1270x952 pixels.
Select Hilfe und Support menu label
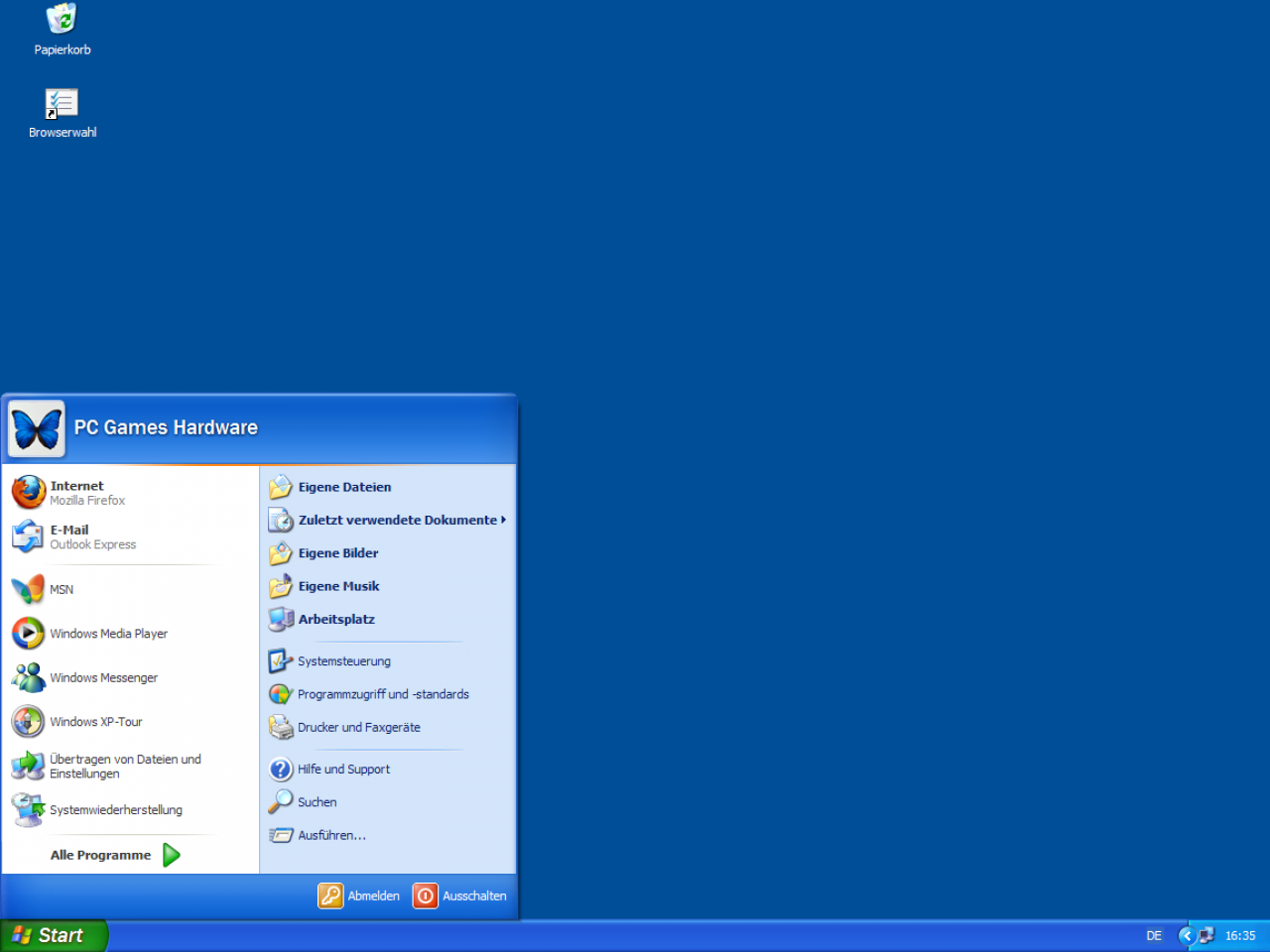coord(343,770)
